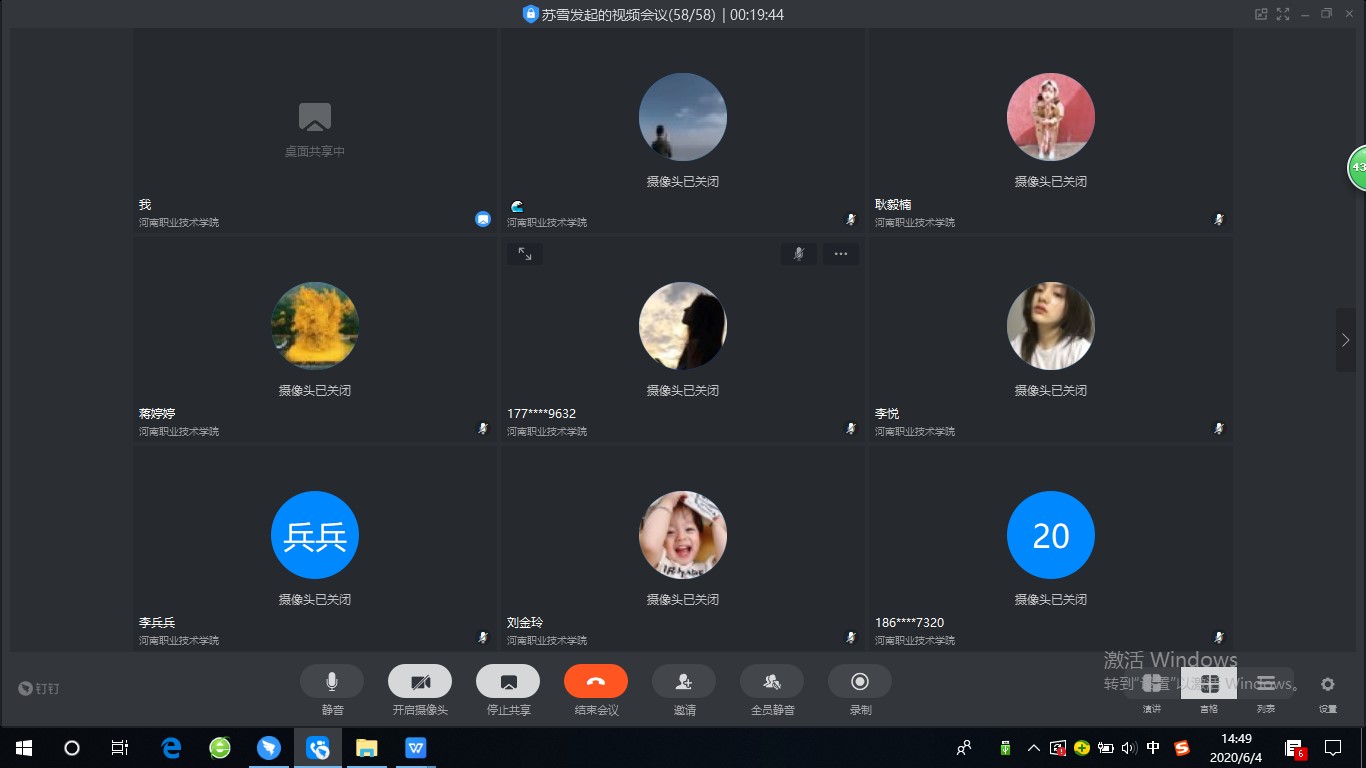The width and height of the screenshot is (1366, 768).
Task: Expand 177****9632's video tile to full view
Action: click(524, 254)
